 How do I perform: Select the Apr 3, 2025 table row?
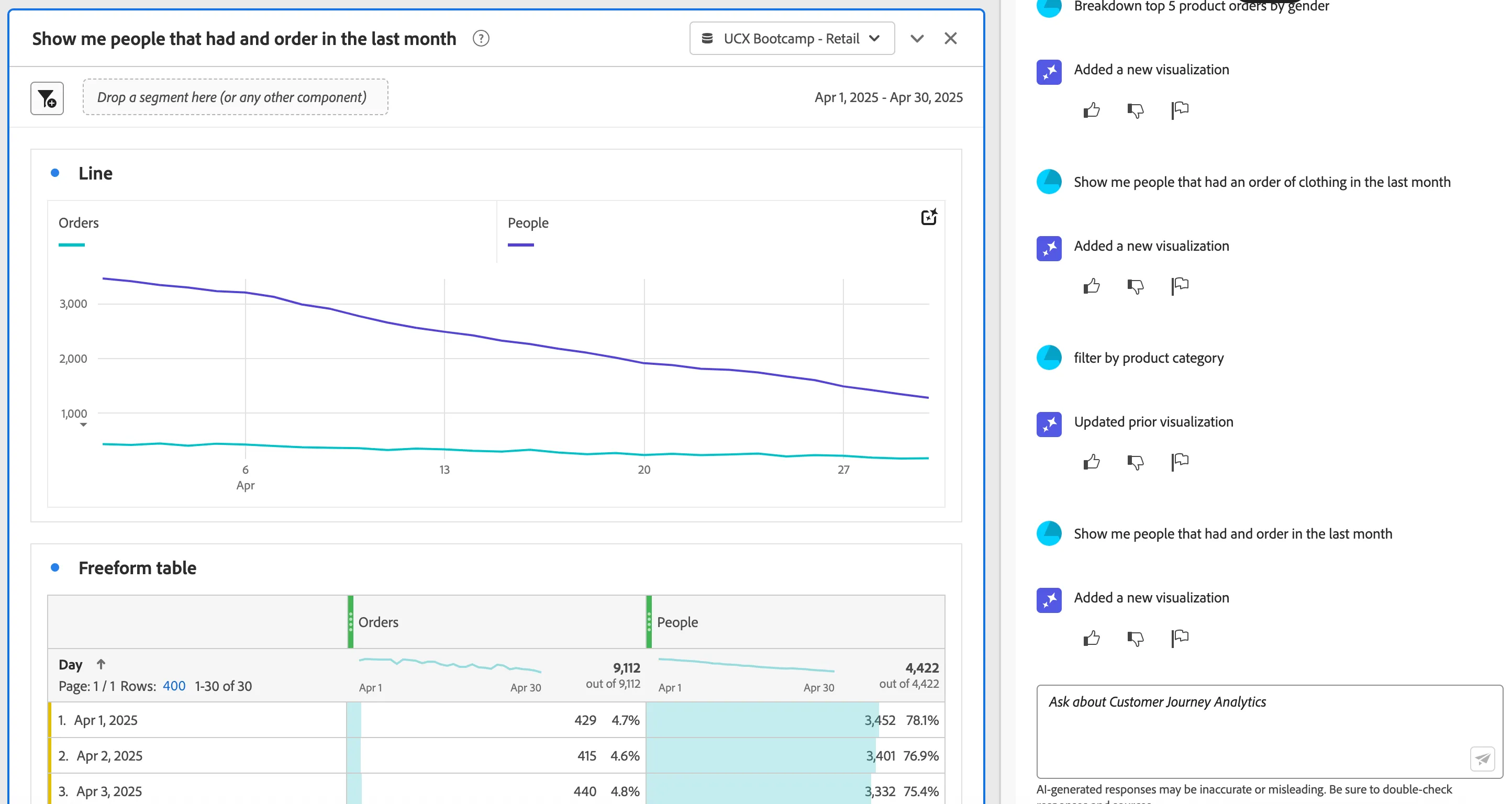click(x=496, y=790)
